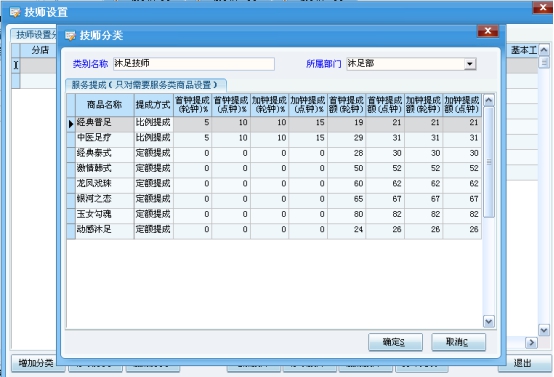Click the 类别名称 input field

[x=194, y=64]
